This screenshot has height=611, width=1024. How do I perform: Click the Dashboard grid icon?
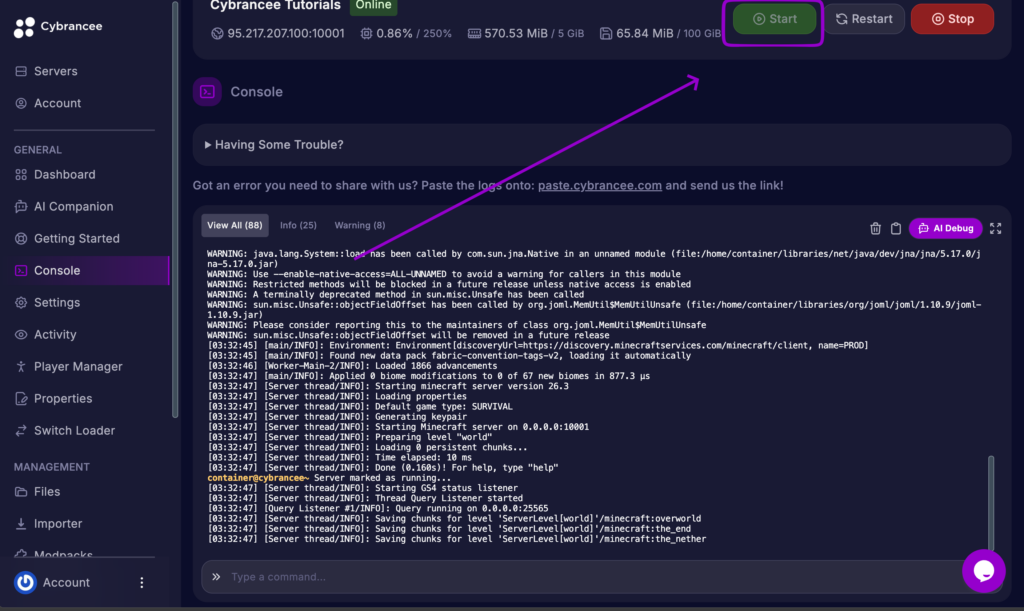click(x=21, y=174)
